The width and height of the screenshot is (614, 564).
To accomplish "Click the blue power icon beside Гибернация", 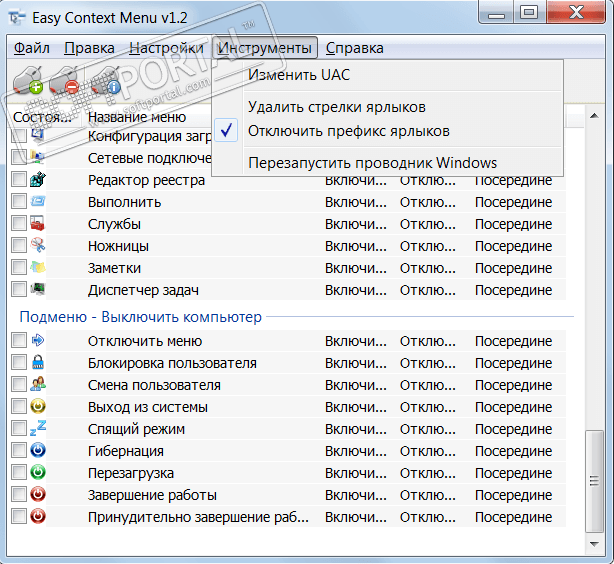I will [38, 450].
